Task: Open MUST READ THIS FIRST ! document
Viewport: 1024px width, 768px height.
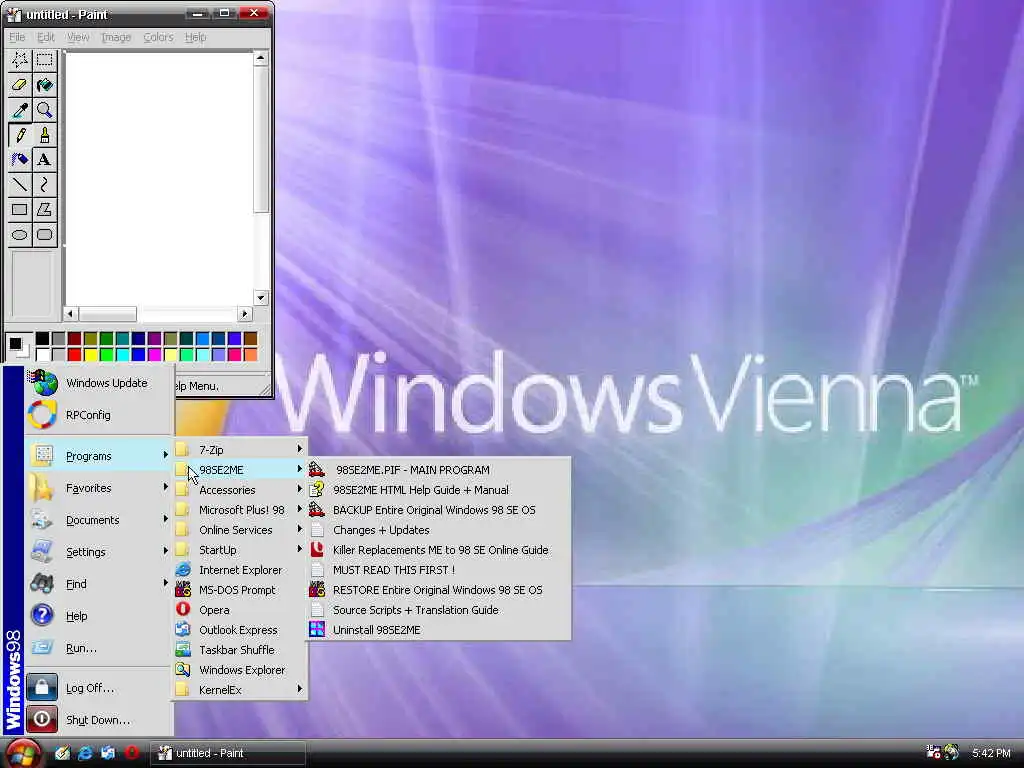Action: pos(439,569)
